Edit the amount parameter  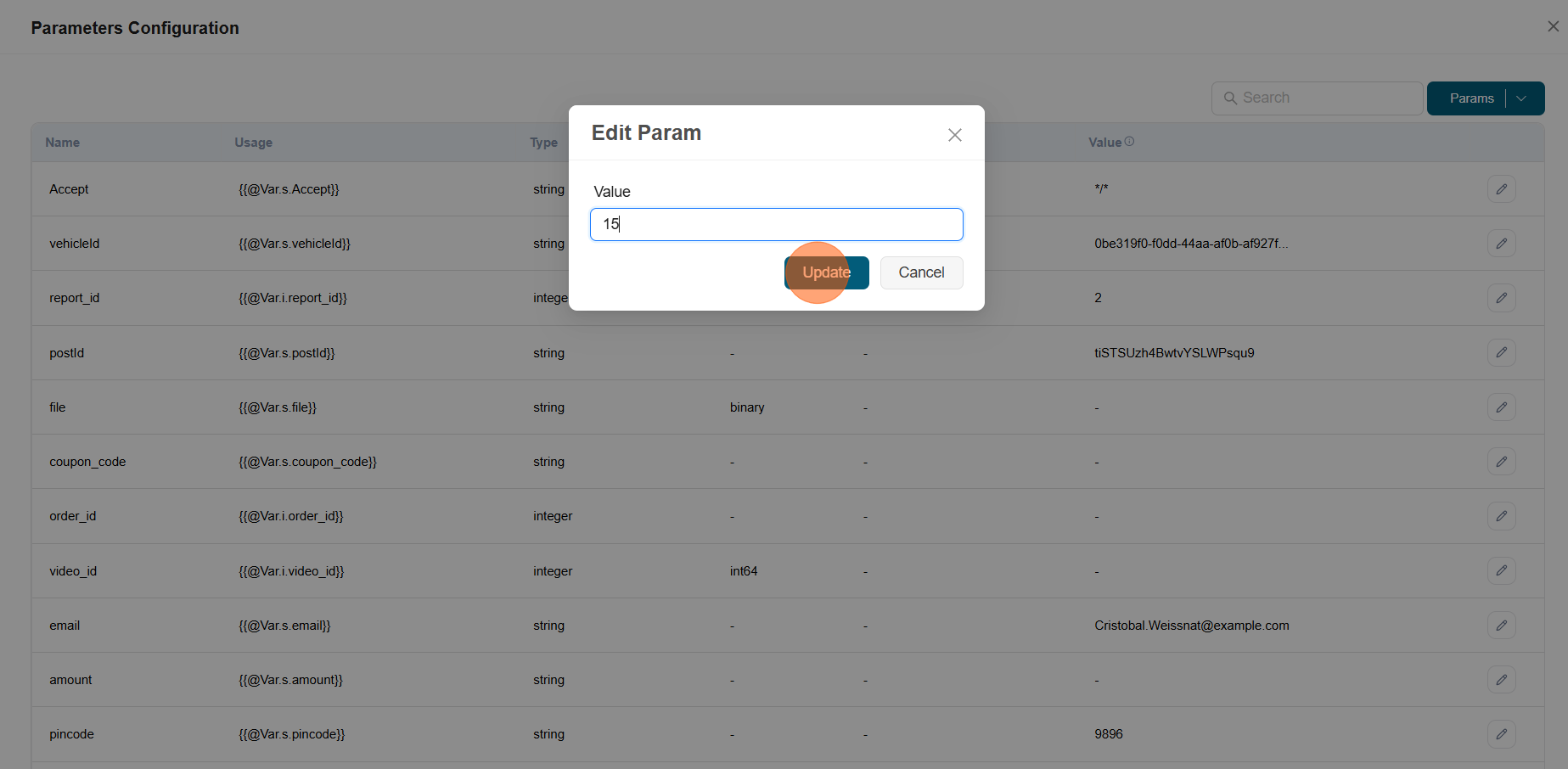click(1502, 679)
